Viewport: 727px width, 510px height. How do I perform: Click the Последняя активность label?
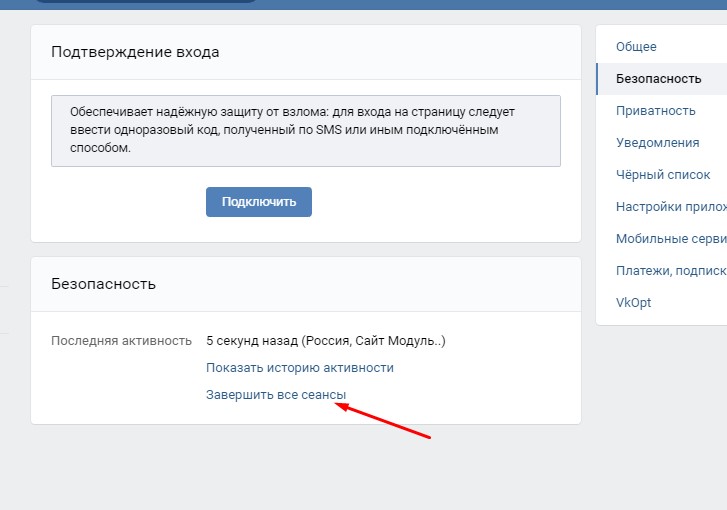pos(121,341)
